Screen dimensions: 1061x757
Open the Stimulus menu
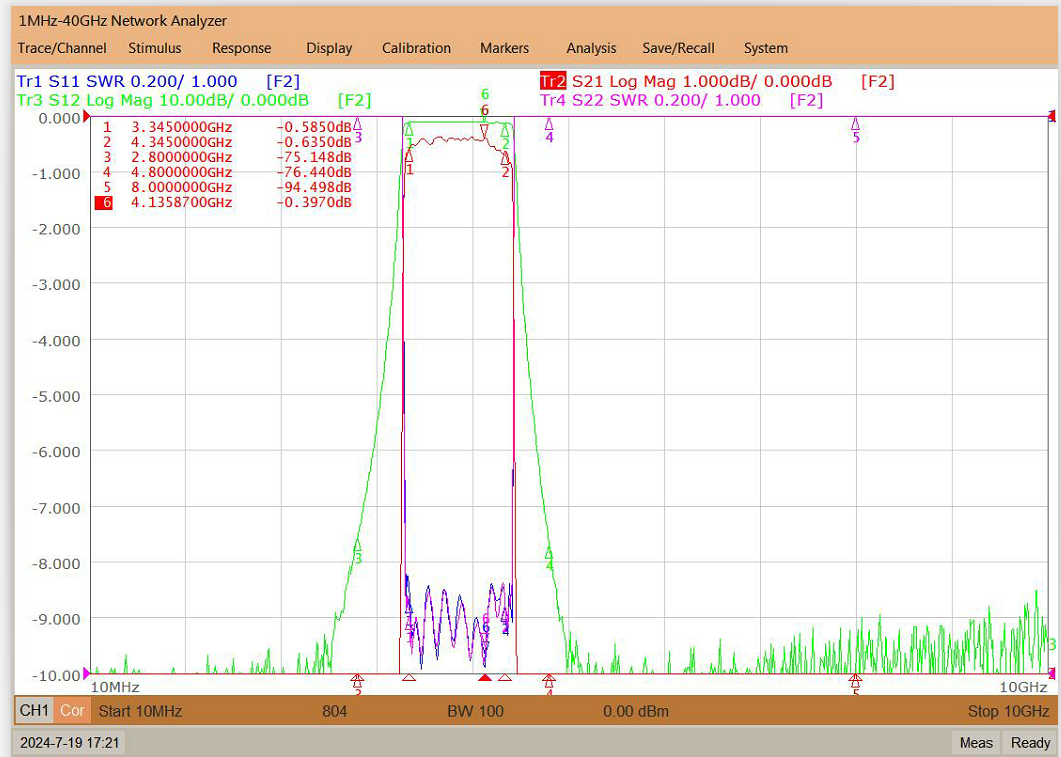[155, 48]
